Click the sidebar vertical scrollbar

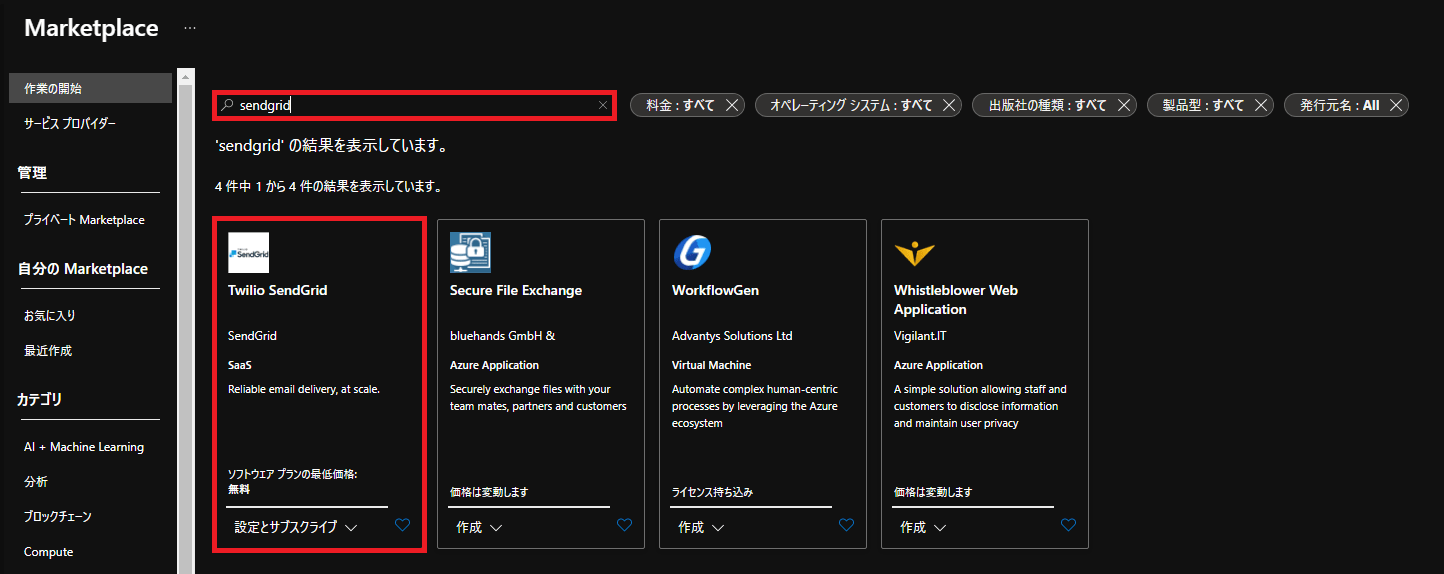click(186, 321)
